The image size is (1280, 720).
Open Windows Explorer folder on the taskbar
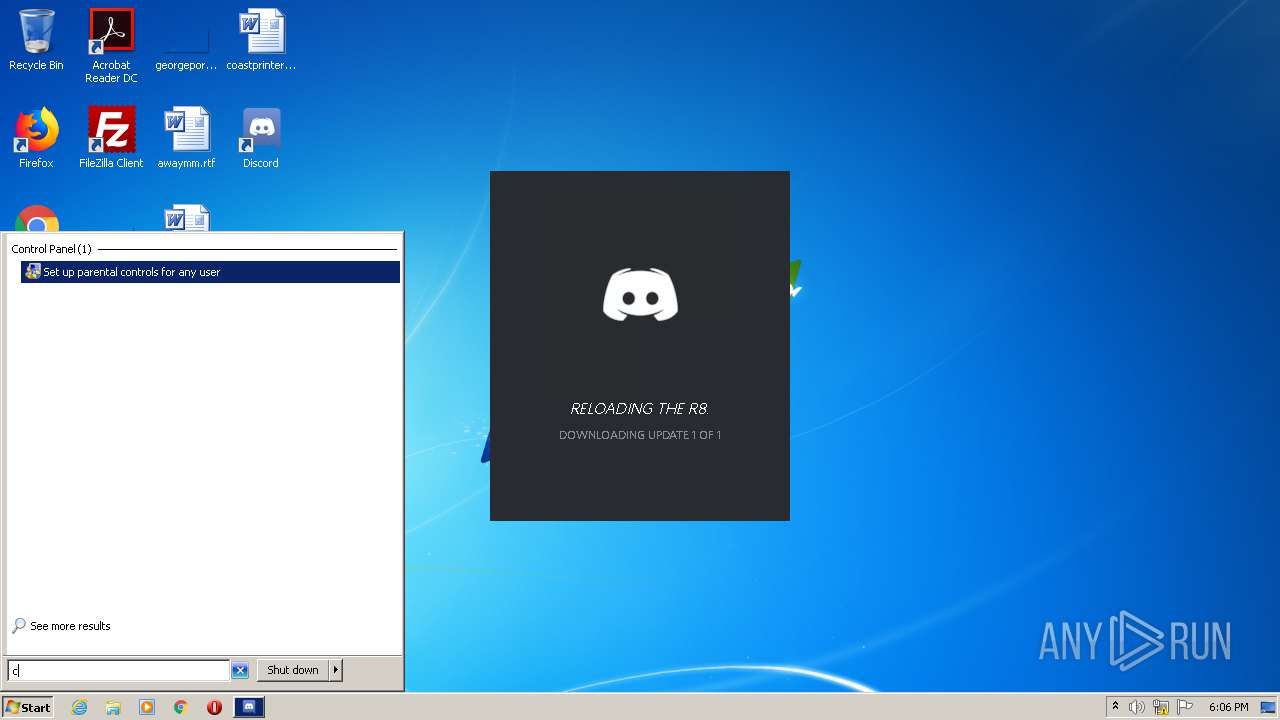[x=113, y=707]
